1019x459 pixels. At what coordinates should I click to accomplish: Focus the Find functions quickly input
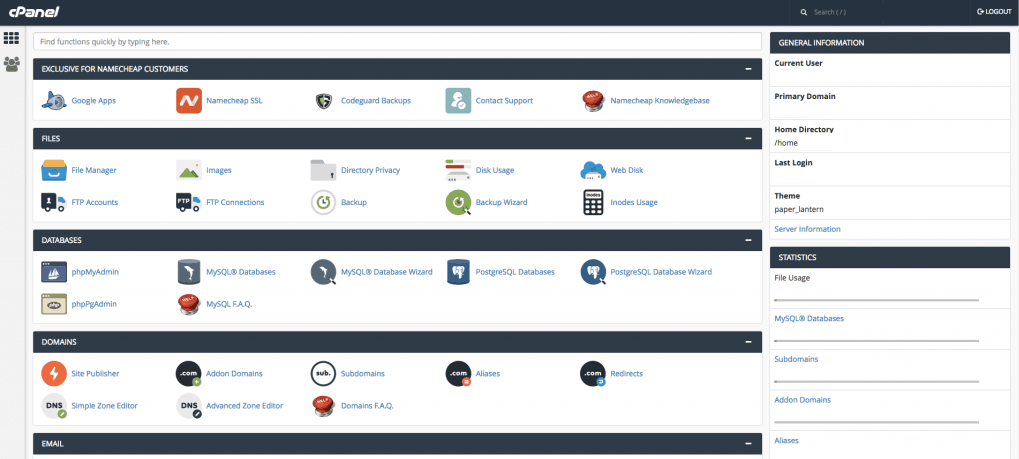(x=397, y=41)
